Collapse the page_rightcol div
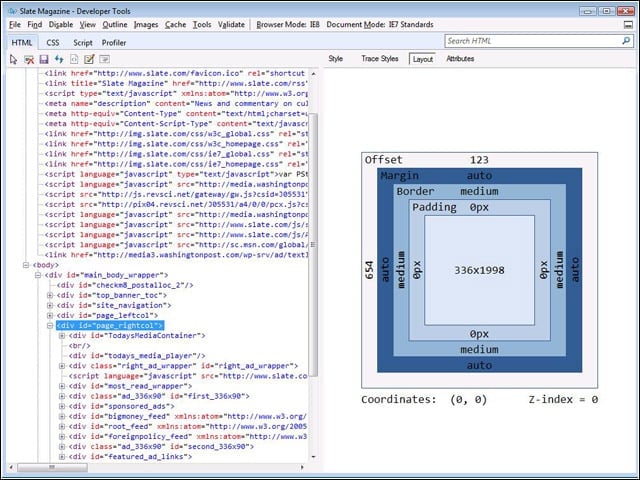The height and width of the screenshot is (480, 640). pyautogui.click(x=50, y=326)
